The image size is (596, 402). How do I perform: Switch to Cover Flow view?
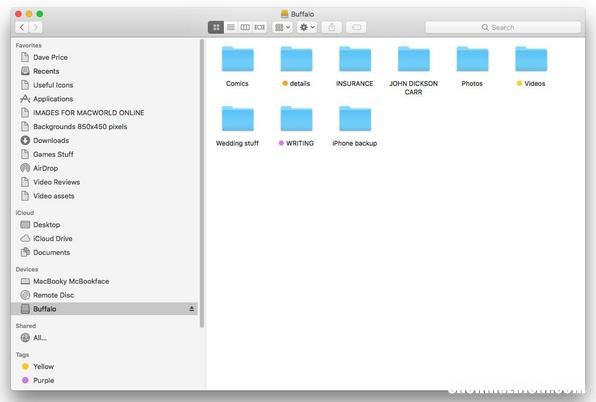pos(260,27)
